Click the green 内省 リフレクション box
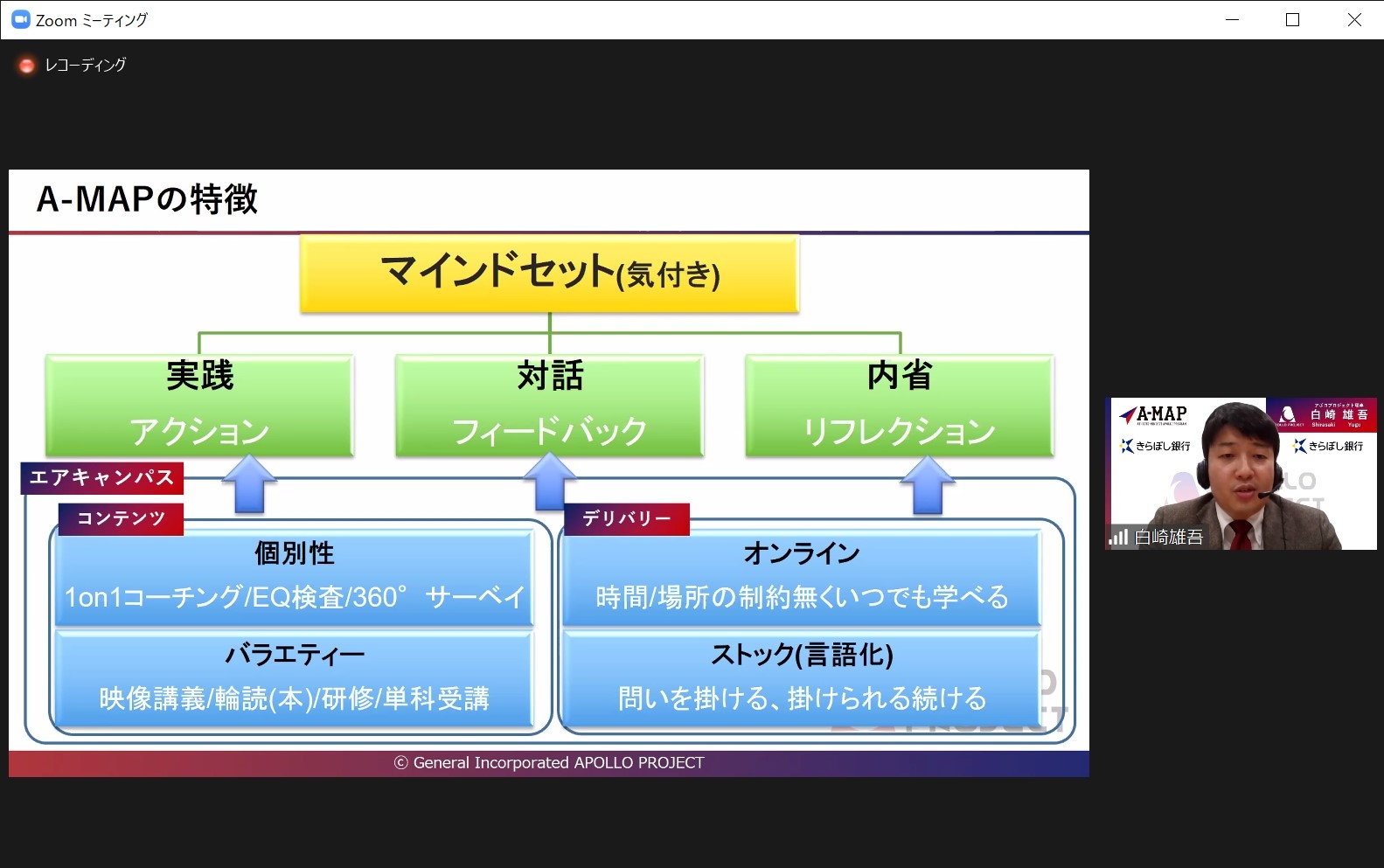This screenshot has width=1384, height=868. pos(899,405)
